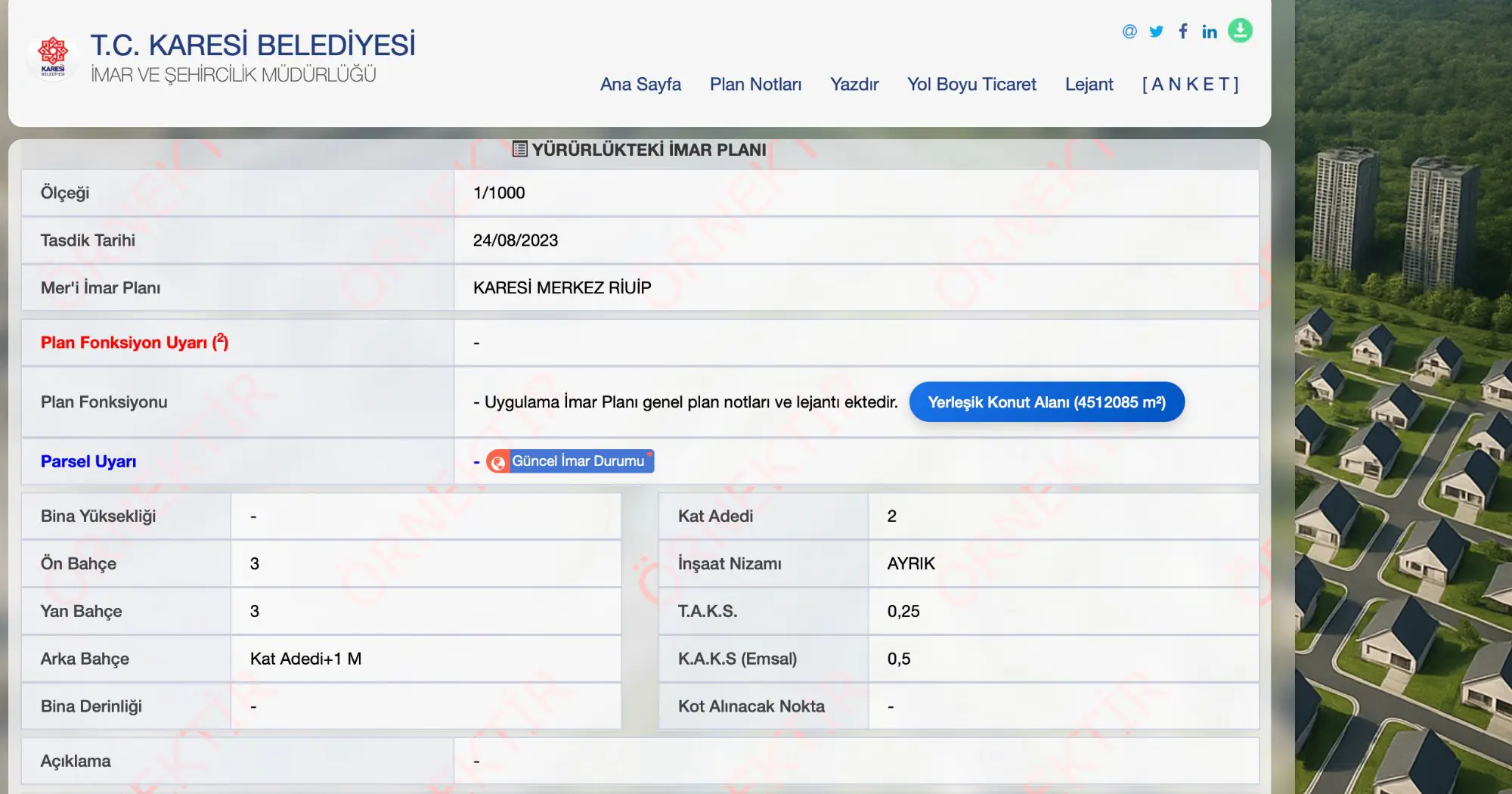Open the LinkedIn icon link

click(x=1210, y=31)
